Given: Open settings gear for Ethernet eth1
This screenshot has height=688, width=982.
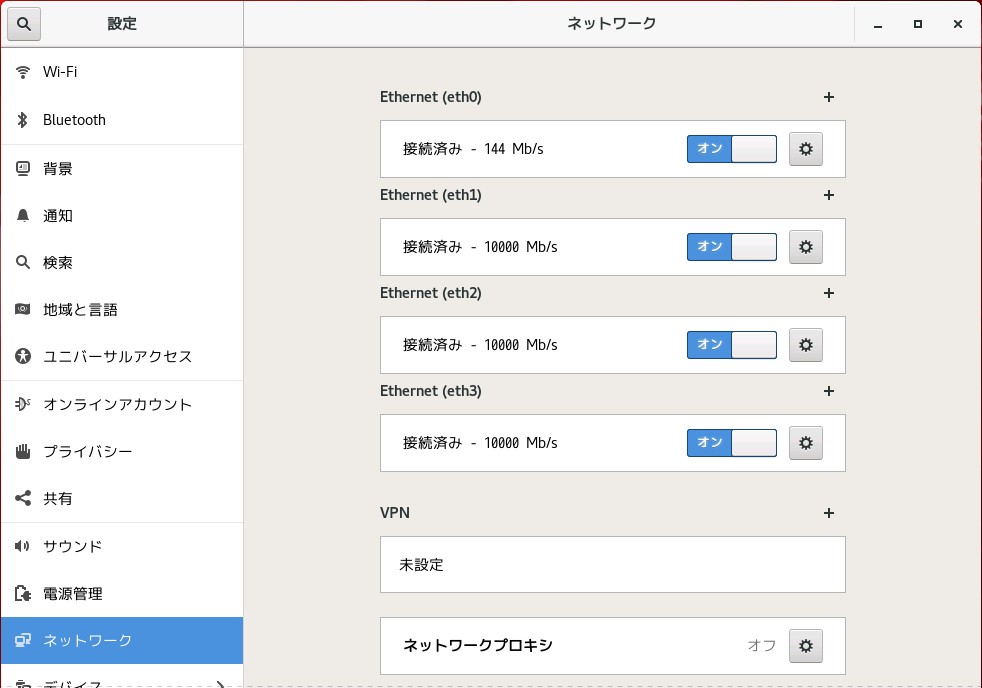Looking at the screenshot, I should point(805,247).
